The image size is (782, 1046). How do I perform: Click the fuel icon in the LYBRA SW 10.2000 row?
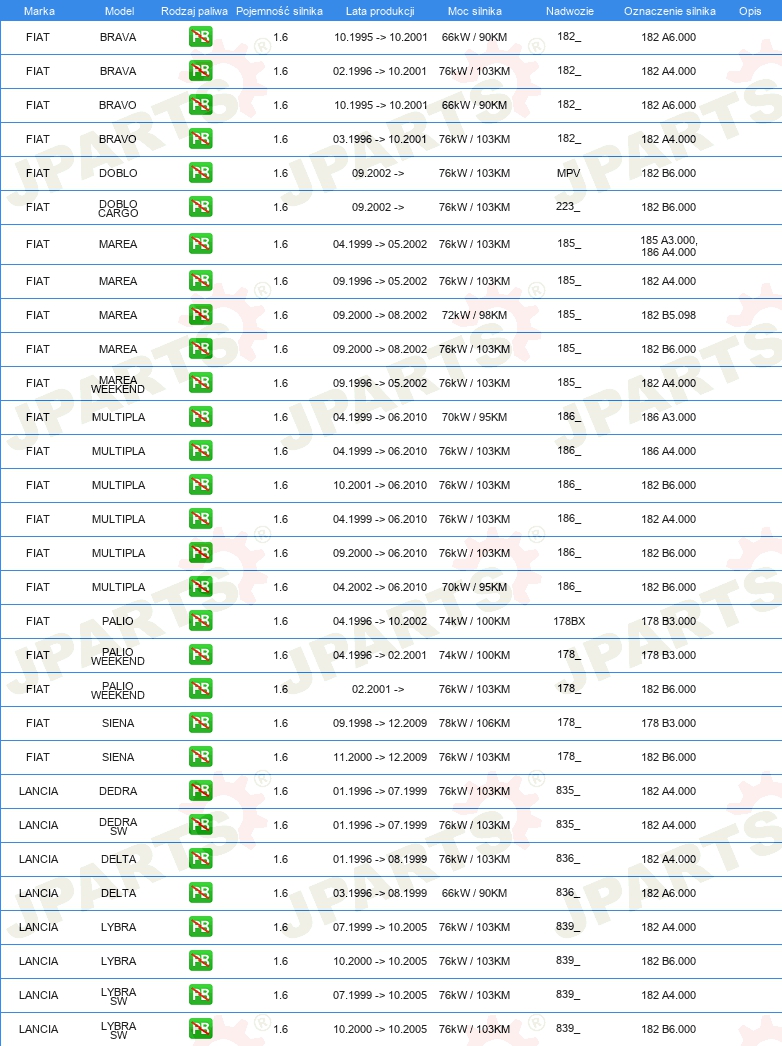pos(200,1029)
